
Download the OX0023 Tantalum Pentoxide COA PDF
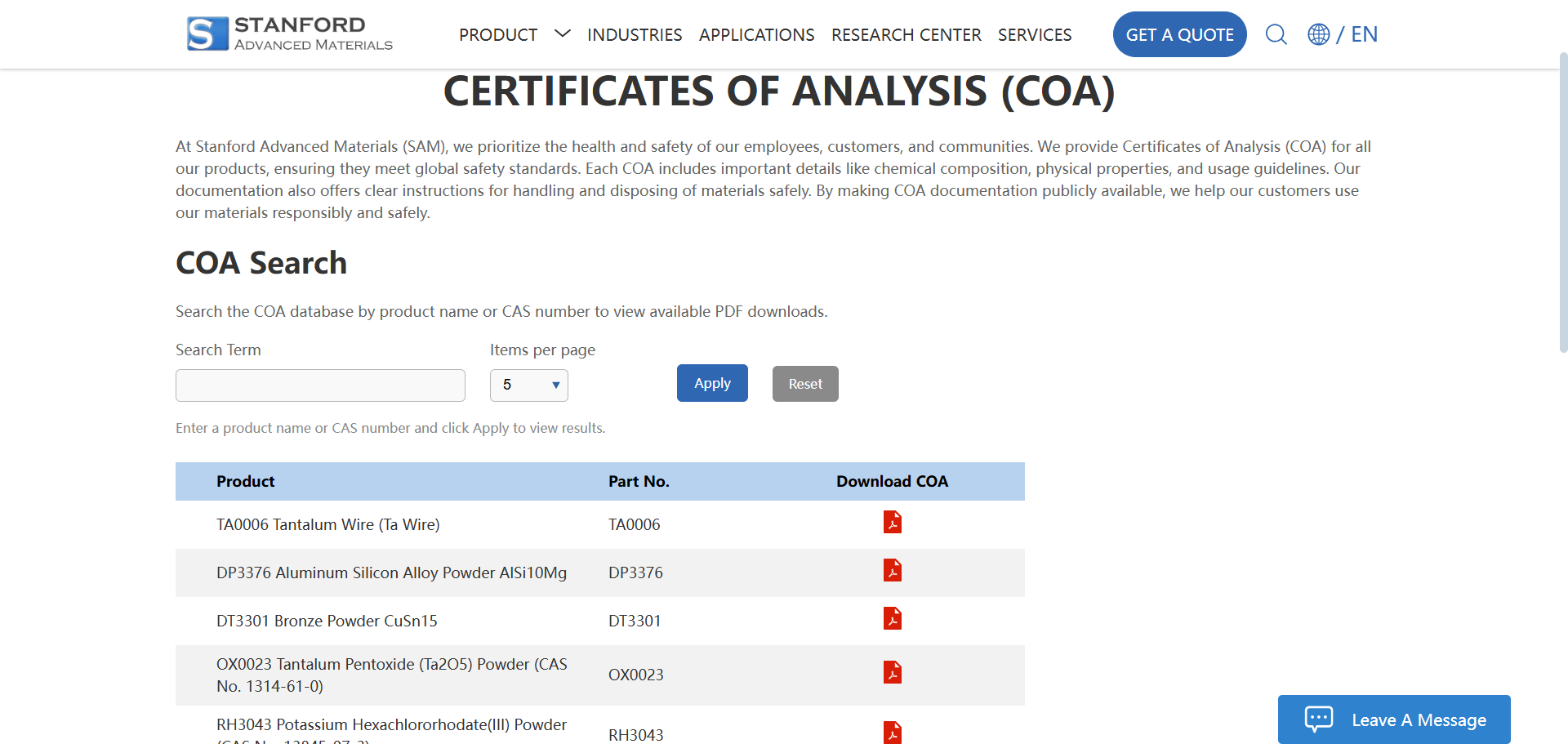(x=892, y=673)
